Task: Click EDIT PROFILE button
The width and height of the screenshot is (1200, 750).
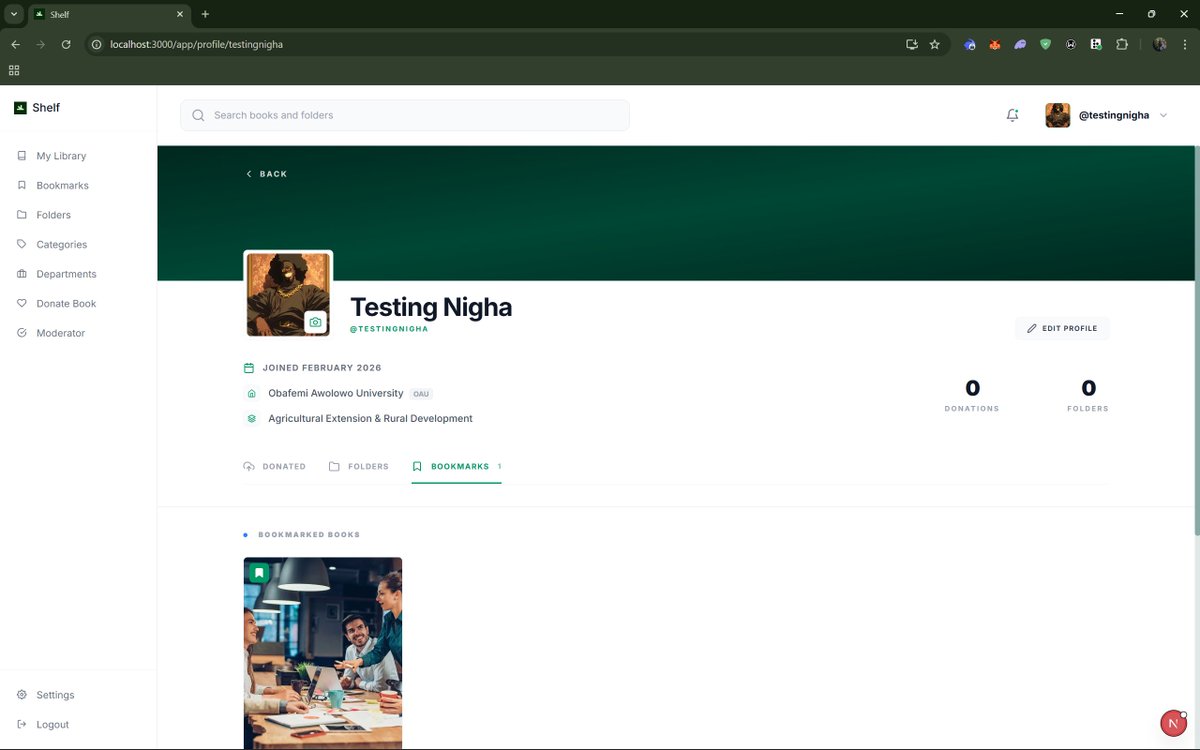Action: [x=1062, y=328]
